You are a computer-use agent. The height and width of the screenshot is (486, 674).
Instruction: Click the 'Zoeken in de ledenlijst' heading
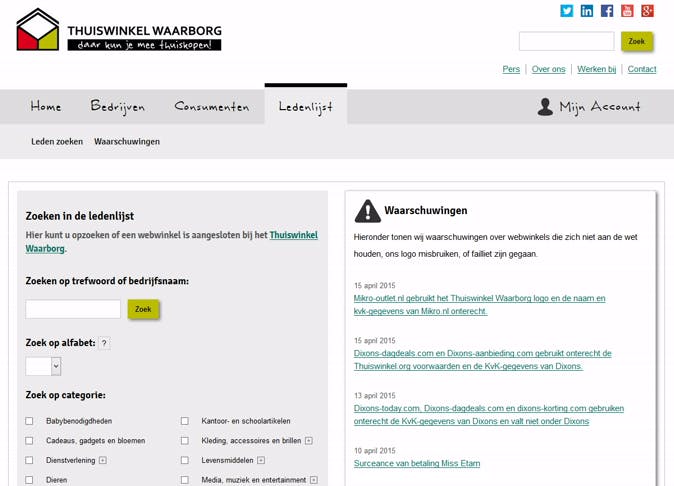click(80, 216)
